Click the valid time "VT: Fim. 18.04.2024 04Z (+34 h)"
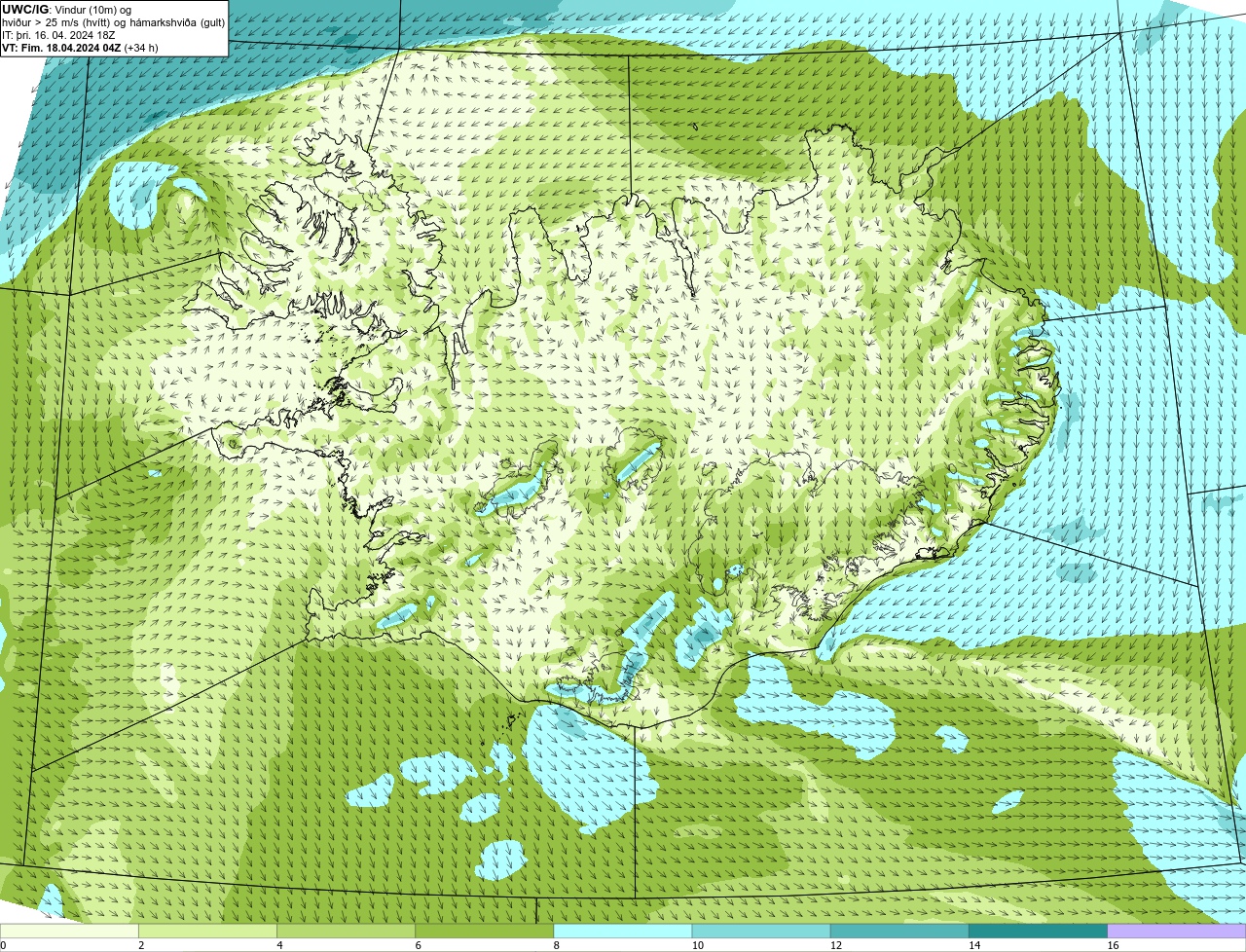The width and height of the screenshot is (1246, 952). 80,48
